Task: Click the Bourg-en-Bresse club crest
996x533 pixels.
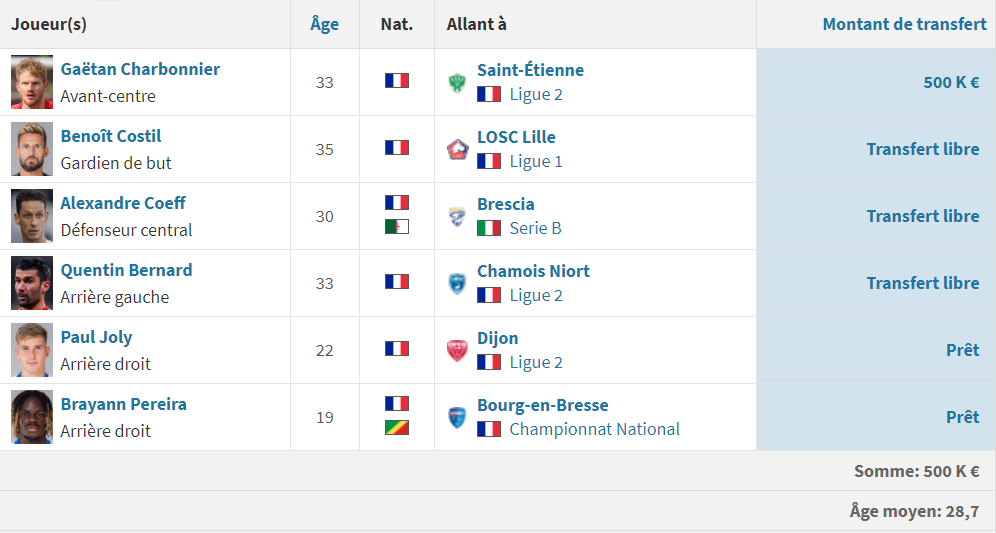Action: click(x=457, y=417)
